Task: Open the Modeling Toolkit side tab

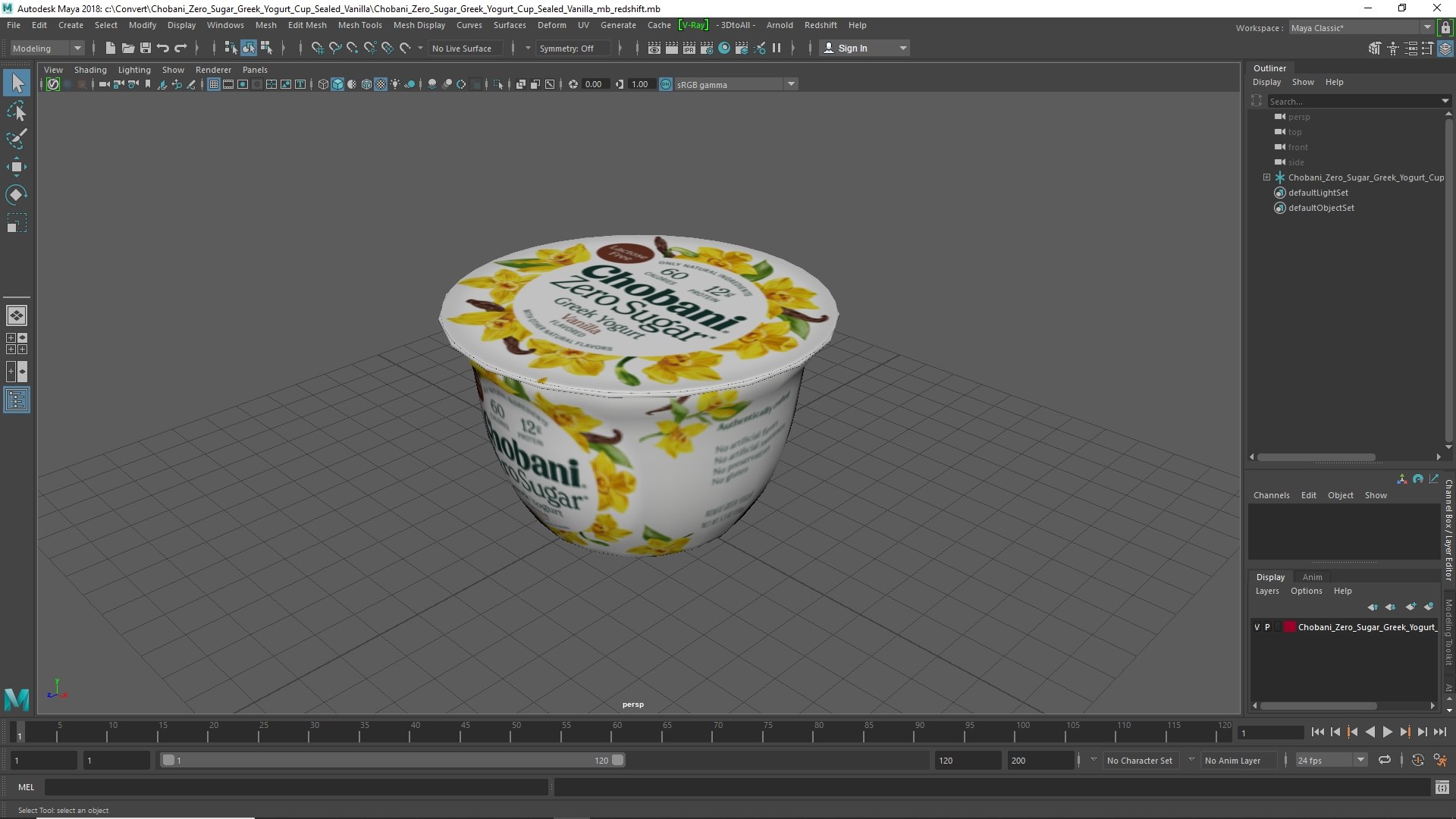Action: 1448,632
